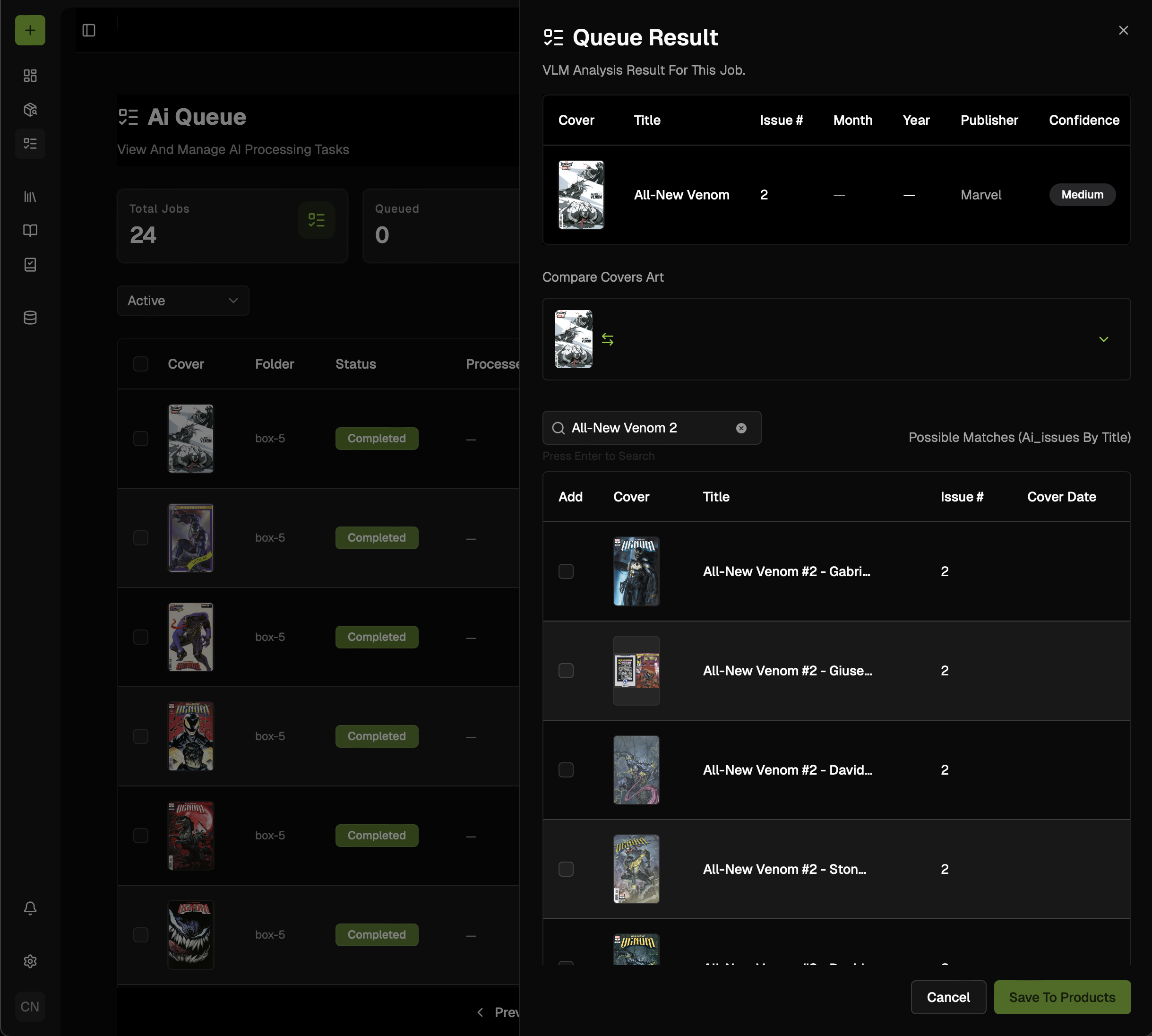Check the All-New Venom #2 David... match
This screenshot has height=1036, width=1152.
[566, 770]
